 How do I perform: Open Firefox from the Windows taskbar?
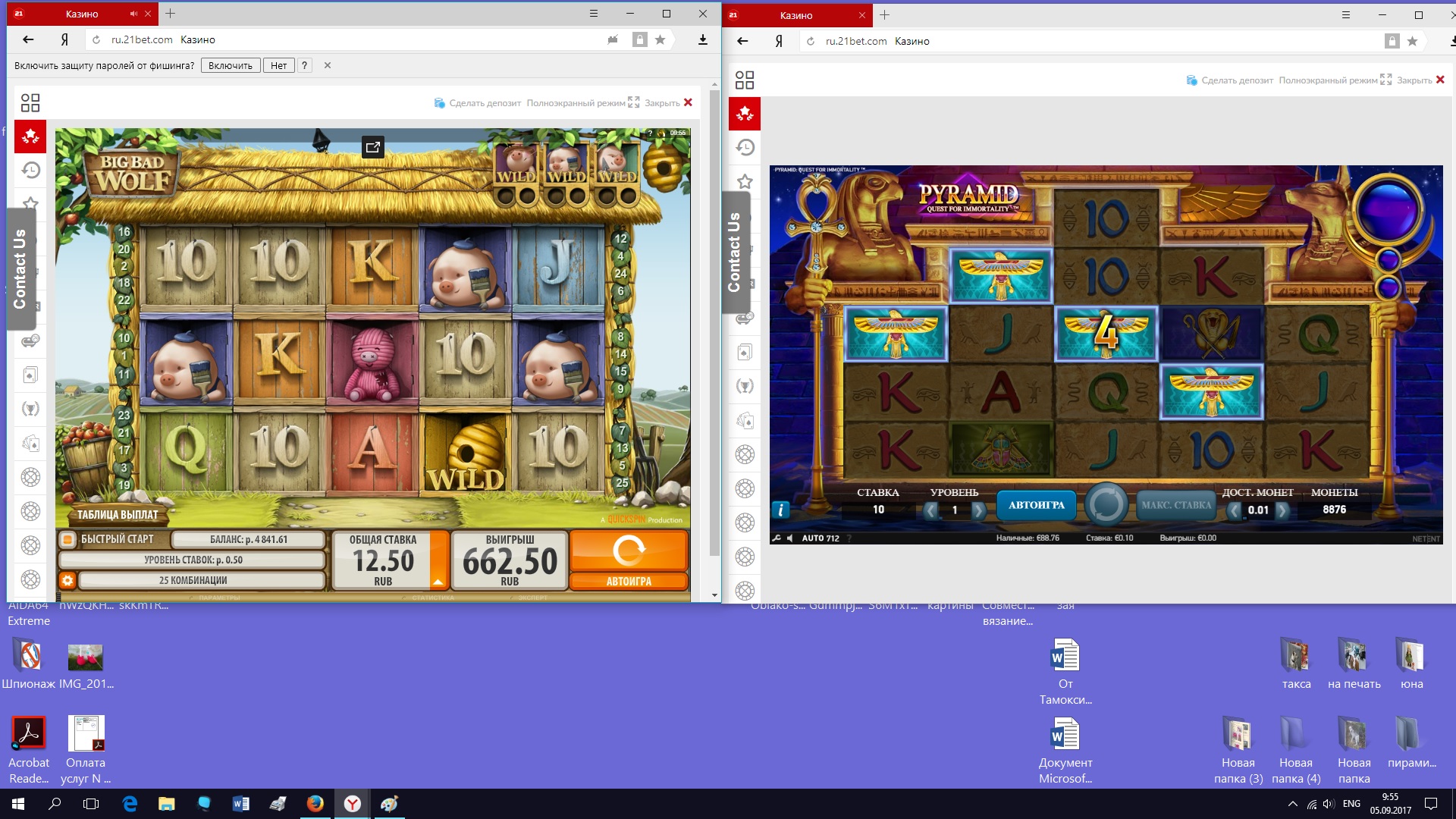click(x=315, y=804)
